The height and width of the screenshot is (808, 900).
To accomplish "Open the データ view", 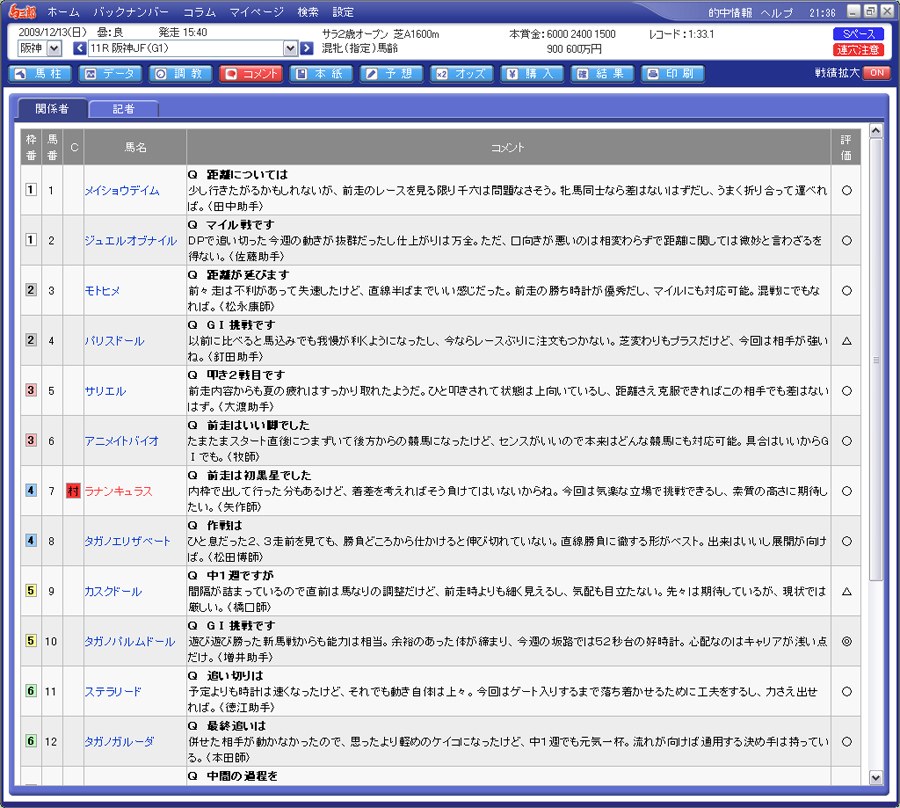I will pyautogui.click(x=109, y=73).
